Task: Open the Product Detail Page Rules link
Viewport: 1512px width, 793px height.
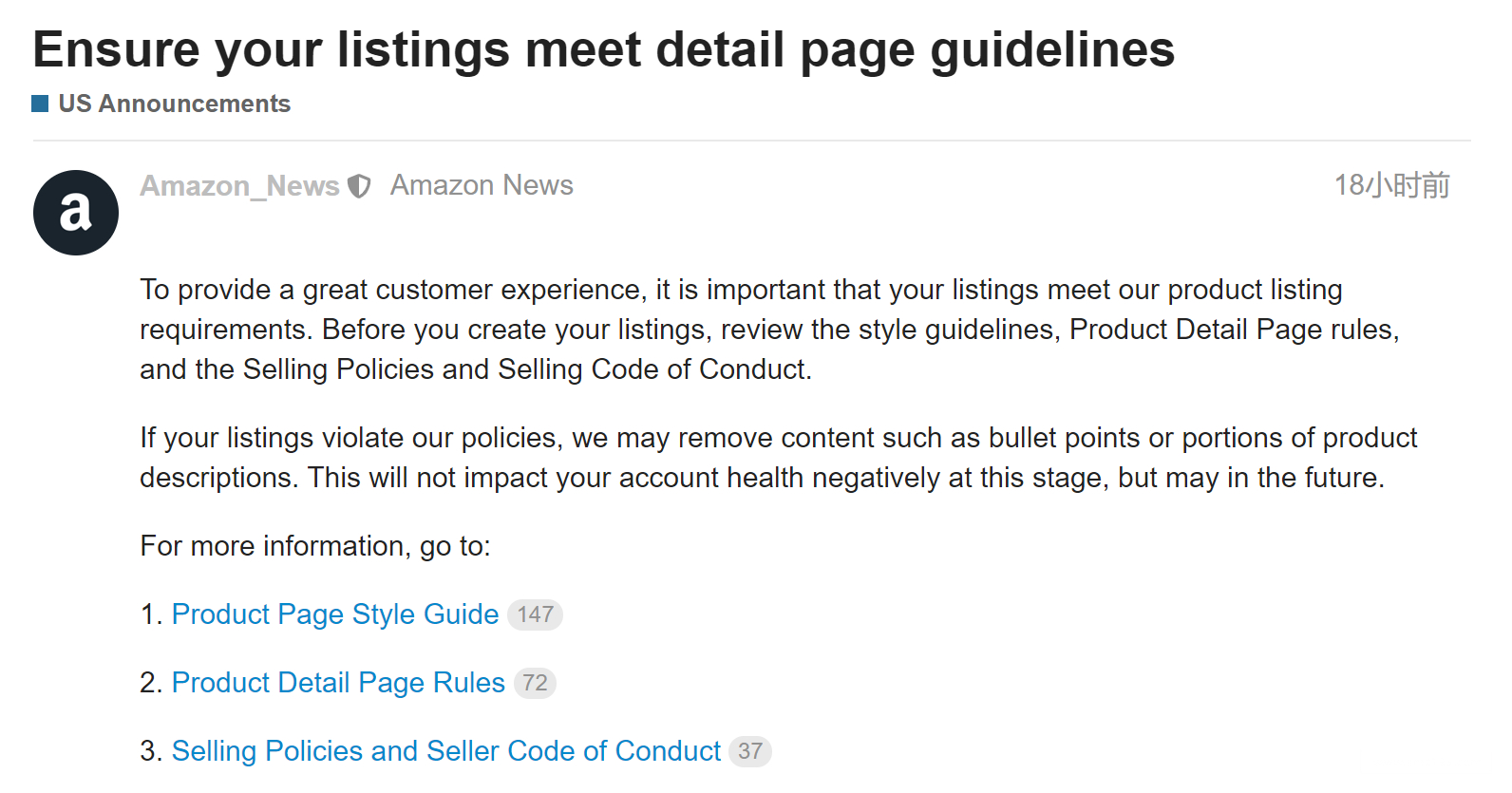Action: point(338,683)
